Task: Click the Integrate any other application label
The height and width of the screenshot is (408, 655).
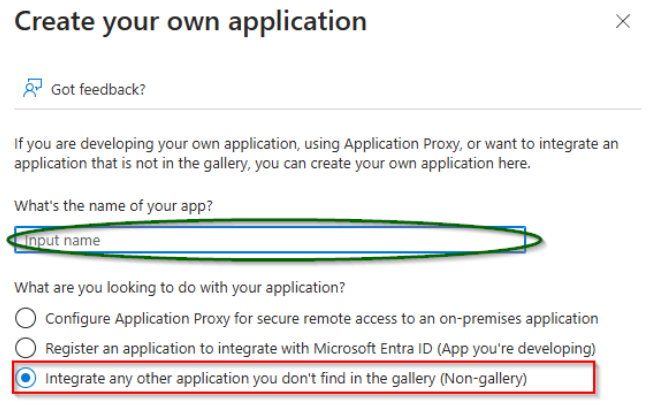Action: [x=286, y=378]
